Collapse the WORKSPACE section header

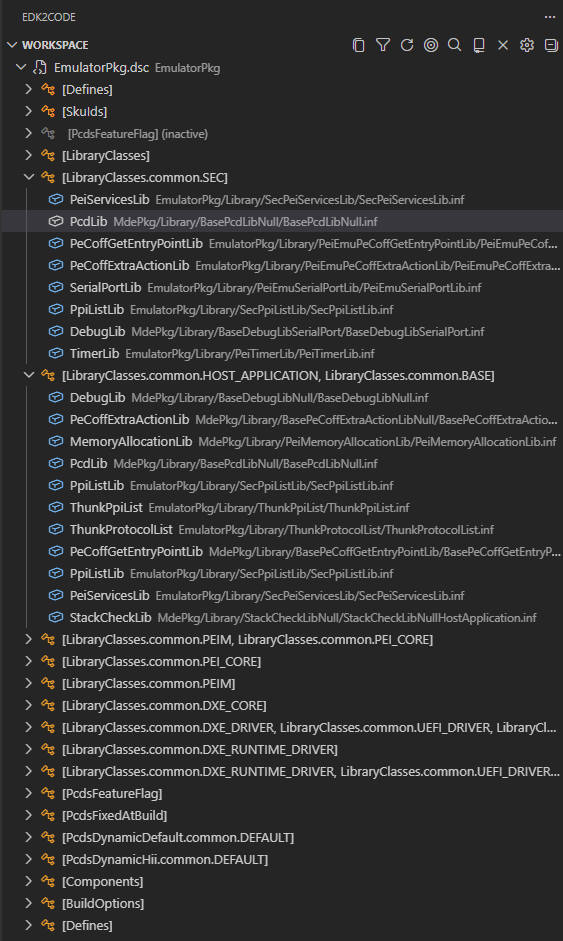(x=48, y=45)
